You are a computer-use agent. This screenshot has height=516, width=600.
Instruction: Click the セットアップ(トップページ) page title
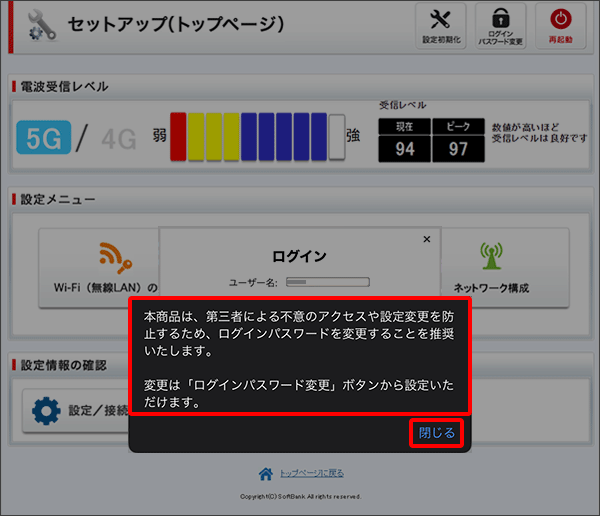click(176, 24)
